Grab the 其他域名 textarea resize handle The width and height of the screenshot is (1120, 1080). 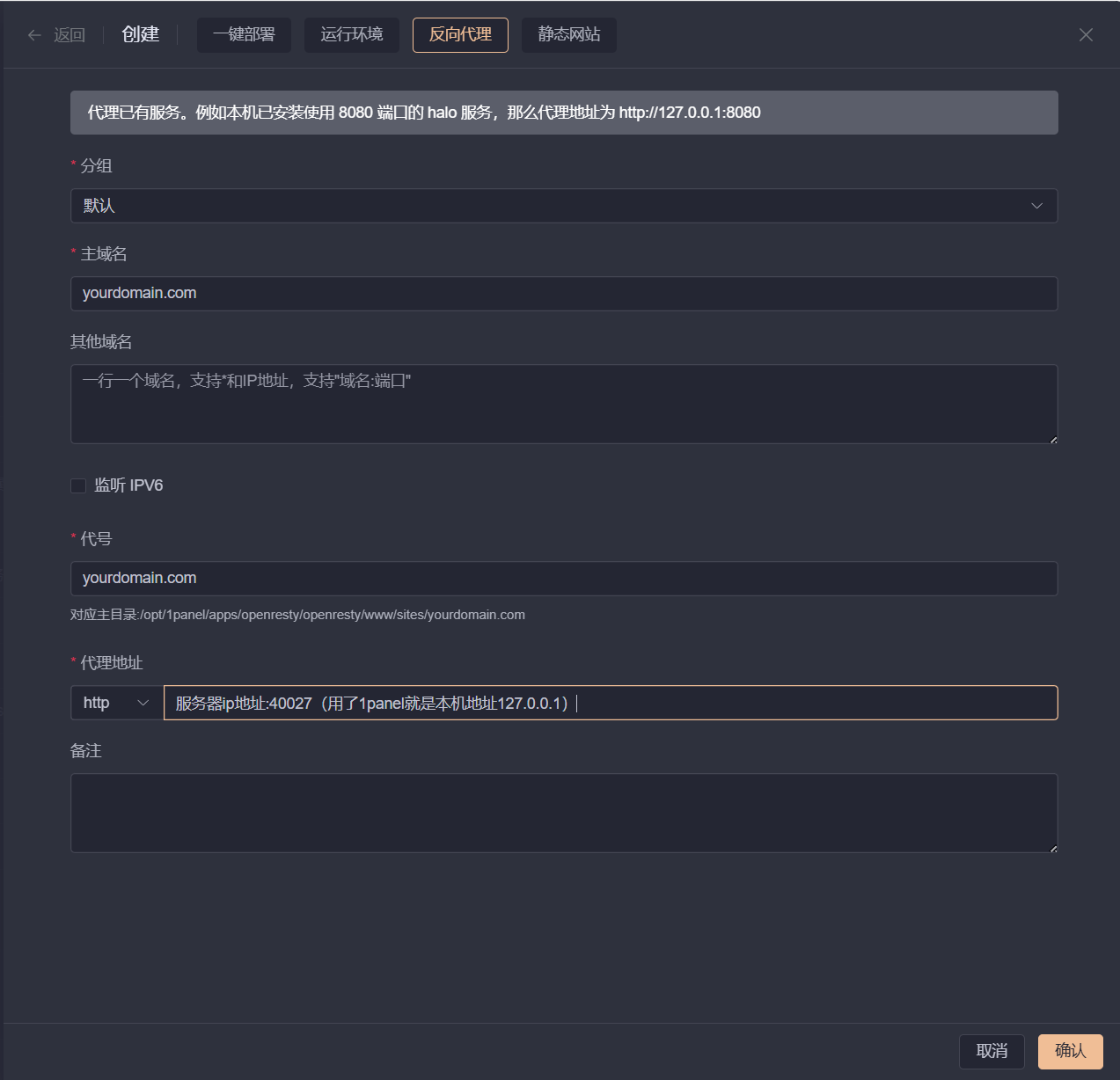1052,439
